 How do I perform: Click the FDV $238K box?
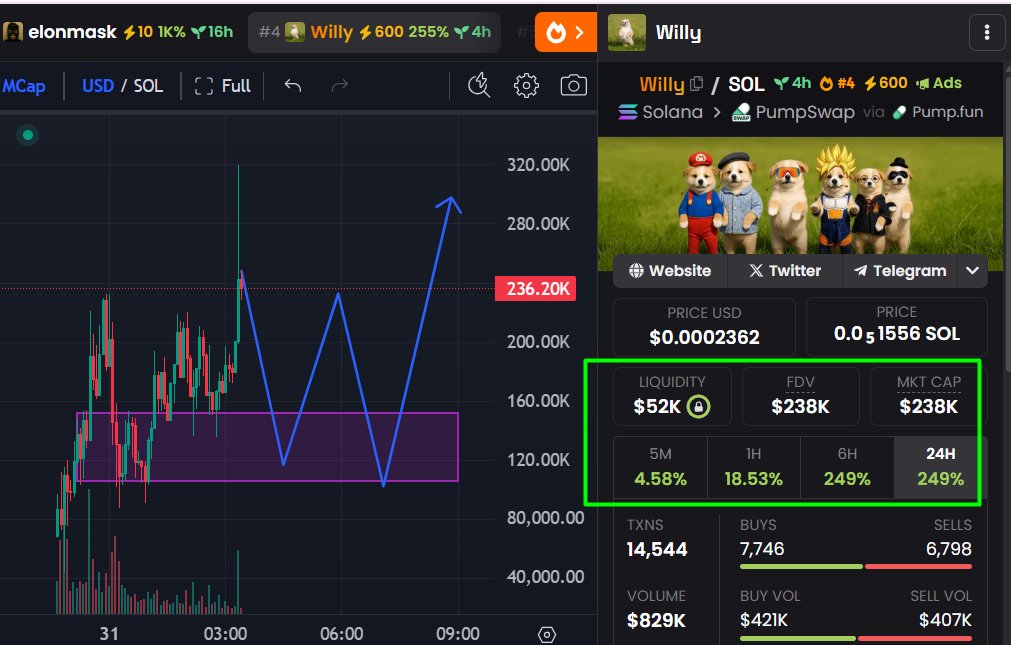pos(801,395)
